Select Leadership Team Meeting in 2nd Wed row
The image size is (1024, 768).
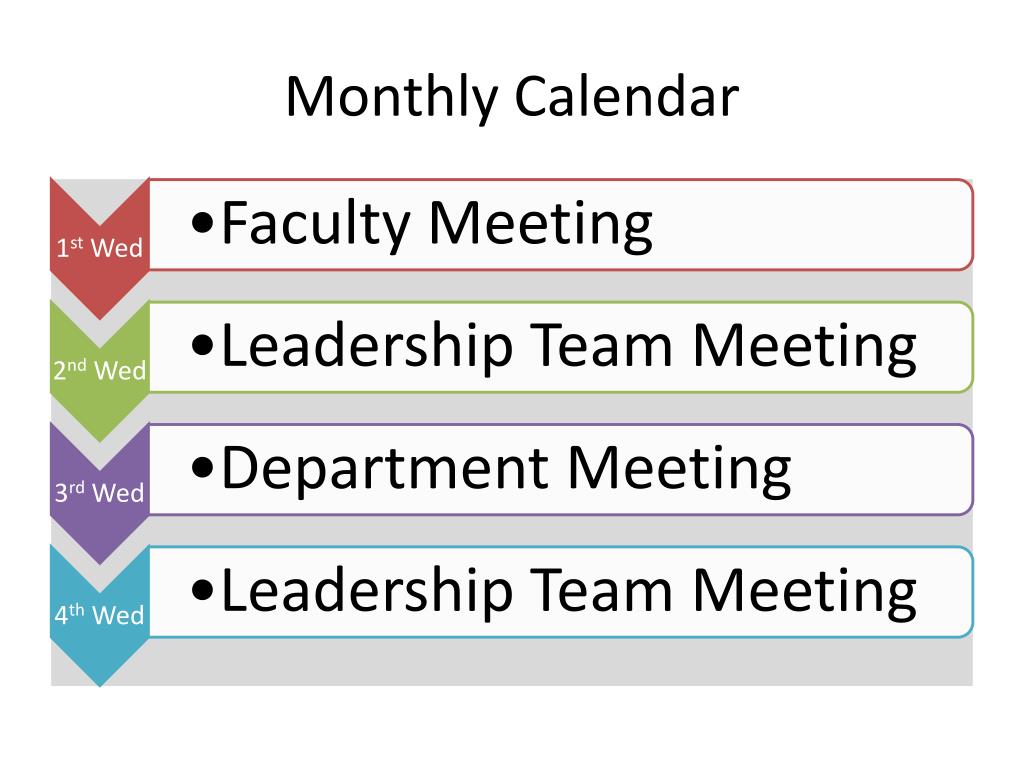click(569, 347)
